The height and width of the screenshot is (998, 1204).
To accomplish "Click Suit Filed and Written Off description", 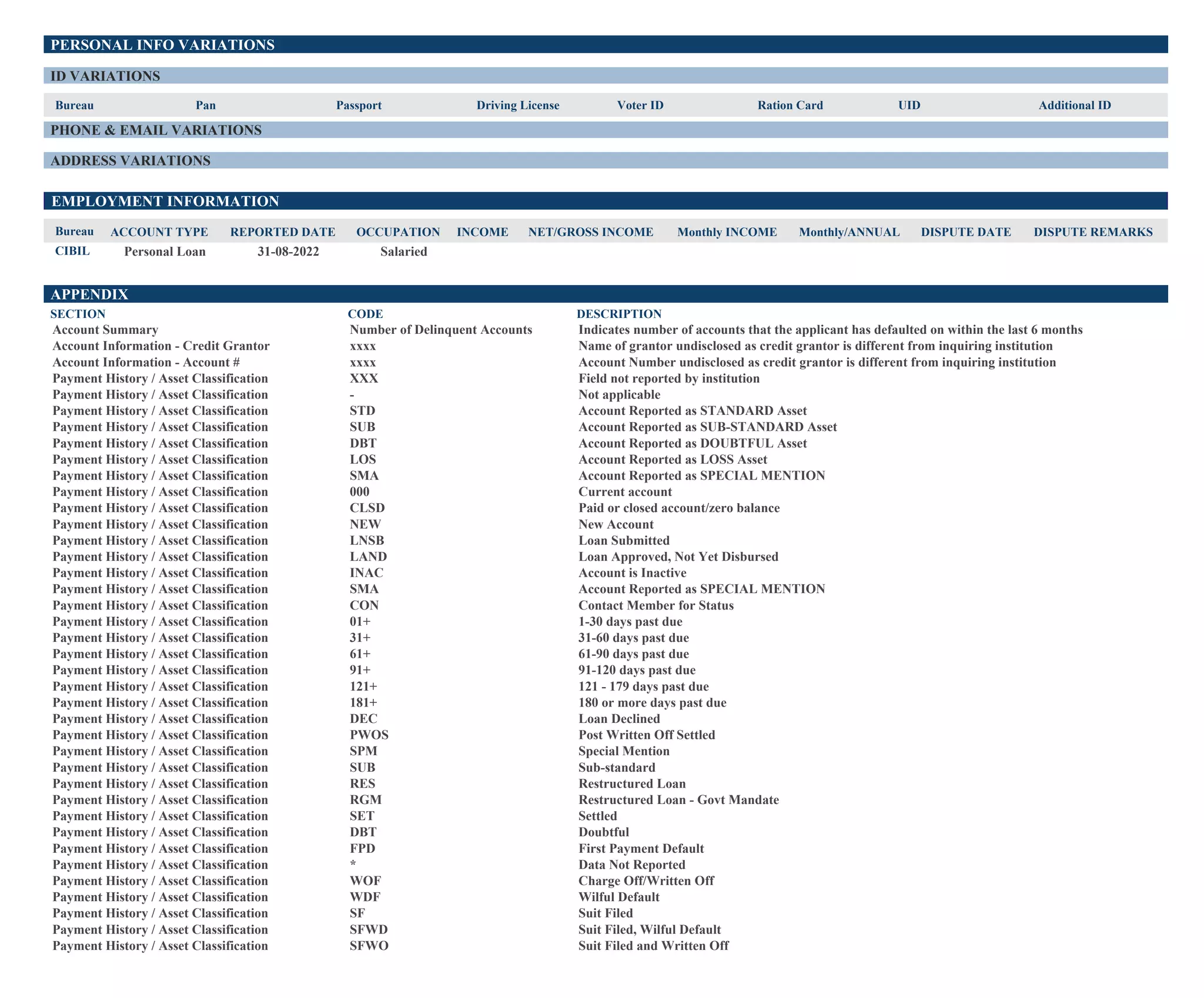I will click(654, 946).
